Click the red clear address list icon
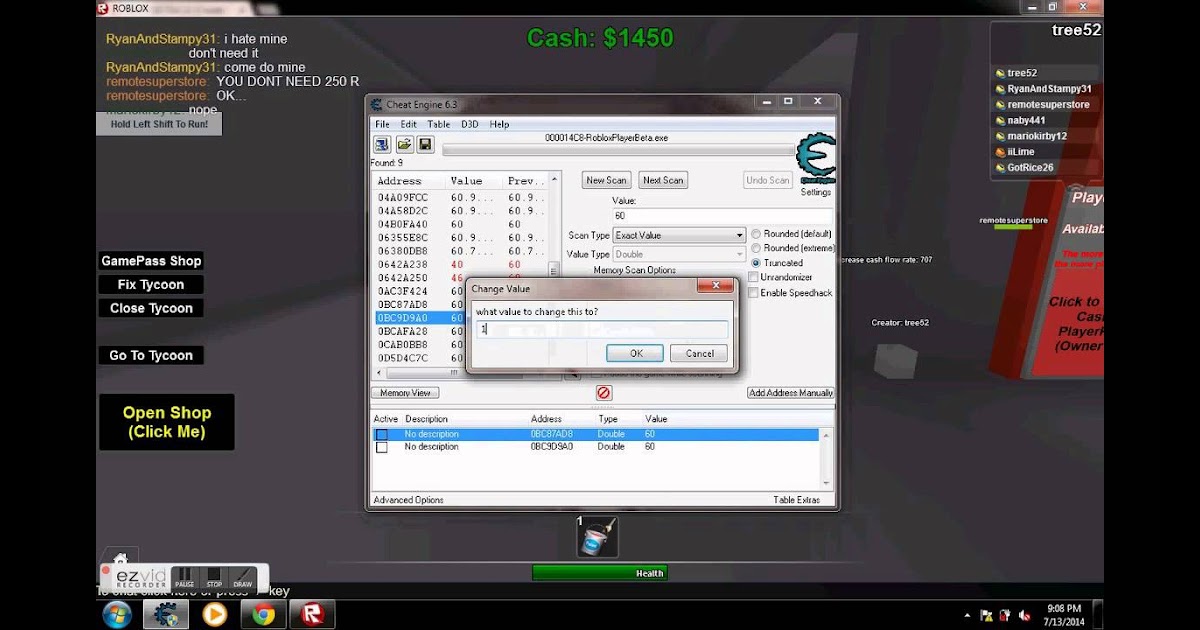Screen dimensions: 1200x630 click(x=603, y=393)
